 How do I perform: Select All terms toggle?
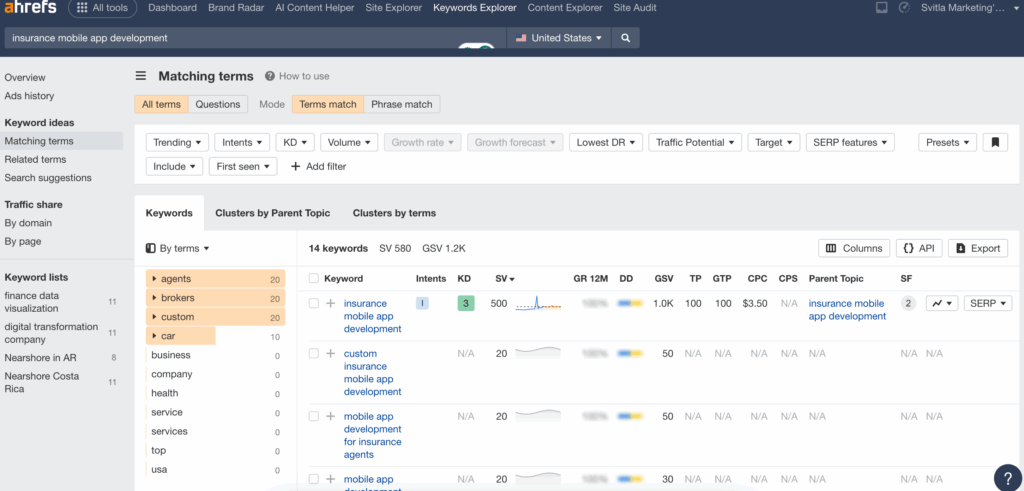point(161,104)
